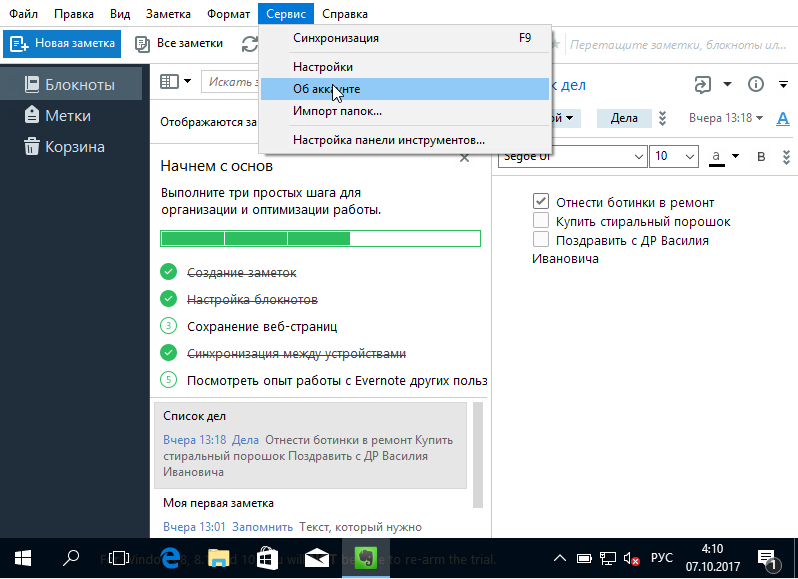Image resolution: width=798 pixels, height=579 pixels.
Task: Click the step 5 circle icon
Action: pos(168,380)
